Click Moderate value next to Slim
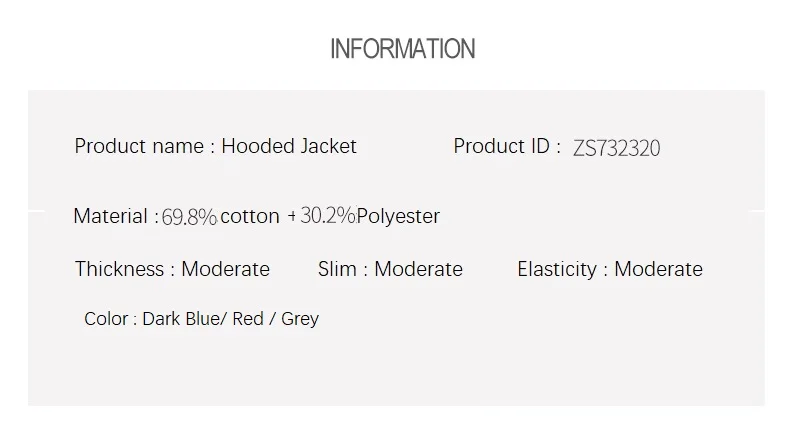Screen dimensions: 790x437 (418, 269)
